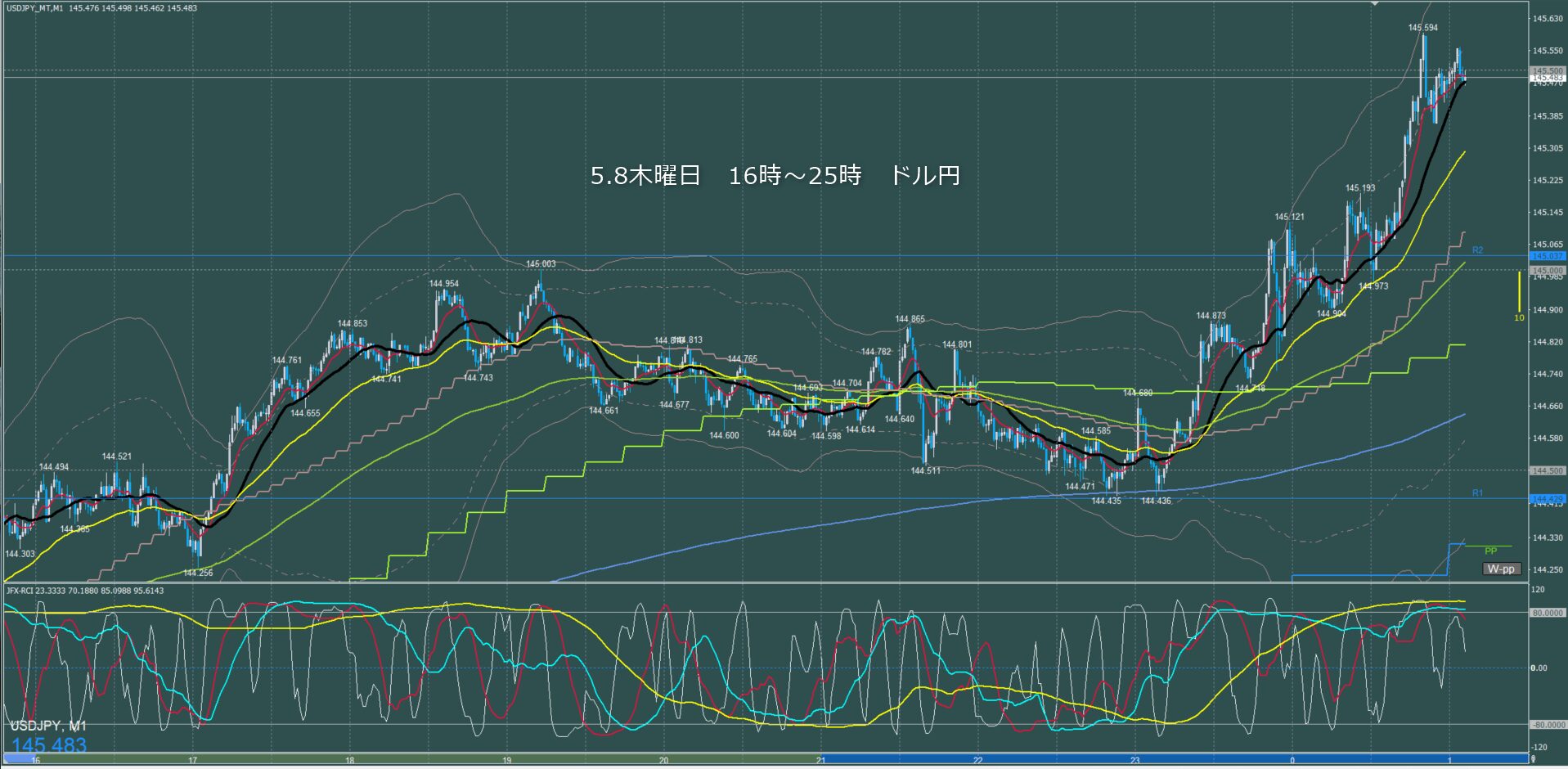The width and height of the screenshot is (1568, 769).
Task: Click the 0 hour marker on time axis
Action: pyautogui.click(x=1292, y=761)
